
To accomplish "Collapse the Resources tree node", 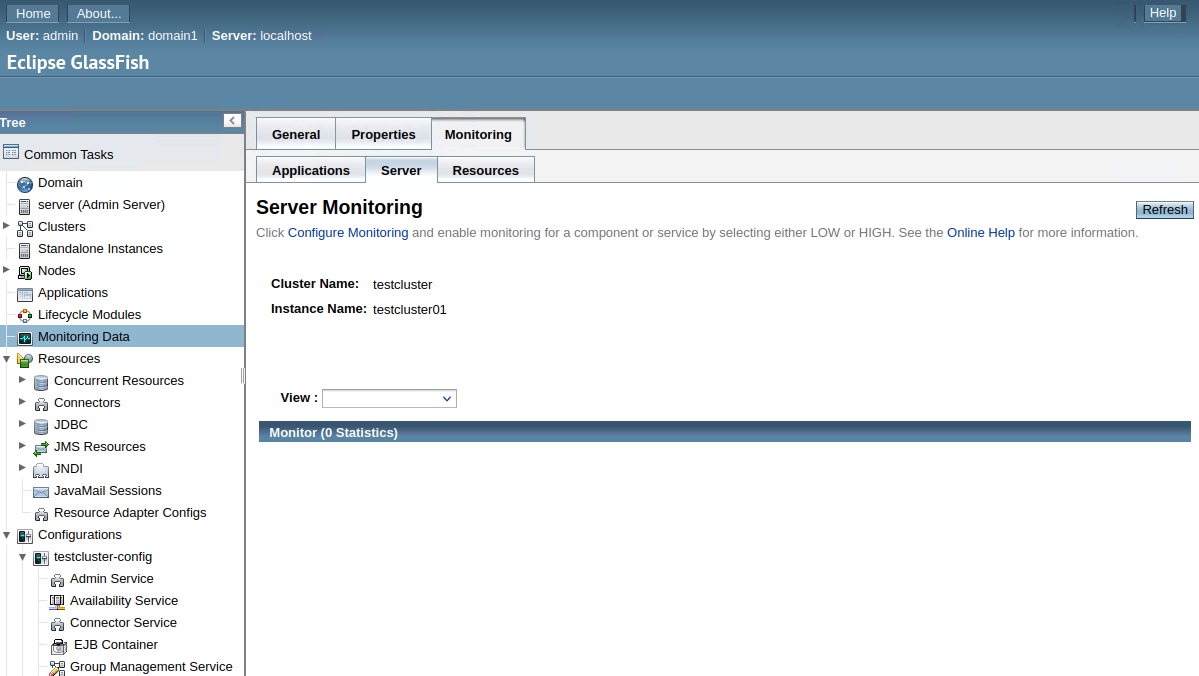I will tap(6, 359).
